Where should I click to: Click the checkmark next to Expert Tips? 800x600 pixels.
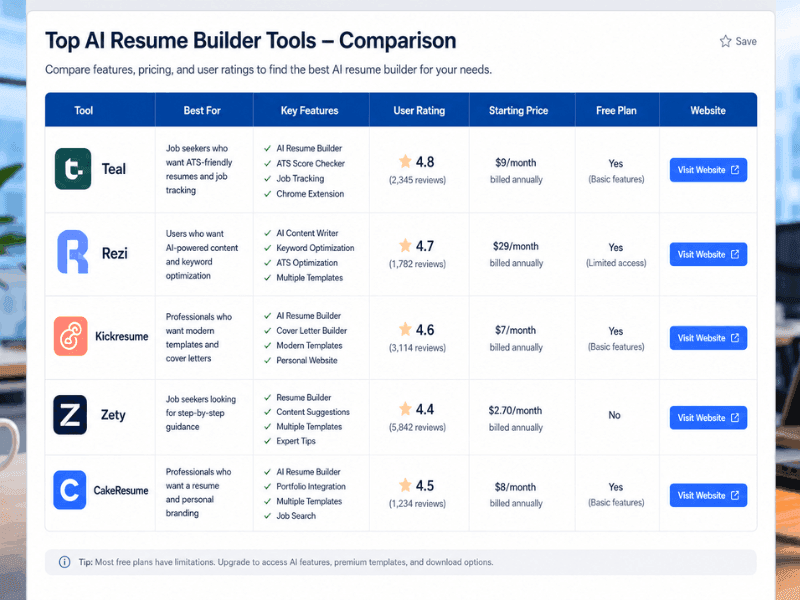pyautogui.click(x=267, y=441)
